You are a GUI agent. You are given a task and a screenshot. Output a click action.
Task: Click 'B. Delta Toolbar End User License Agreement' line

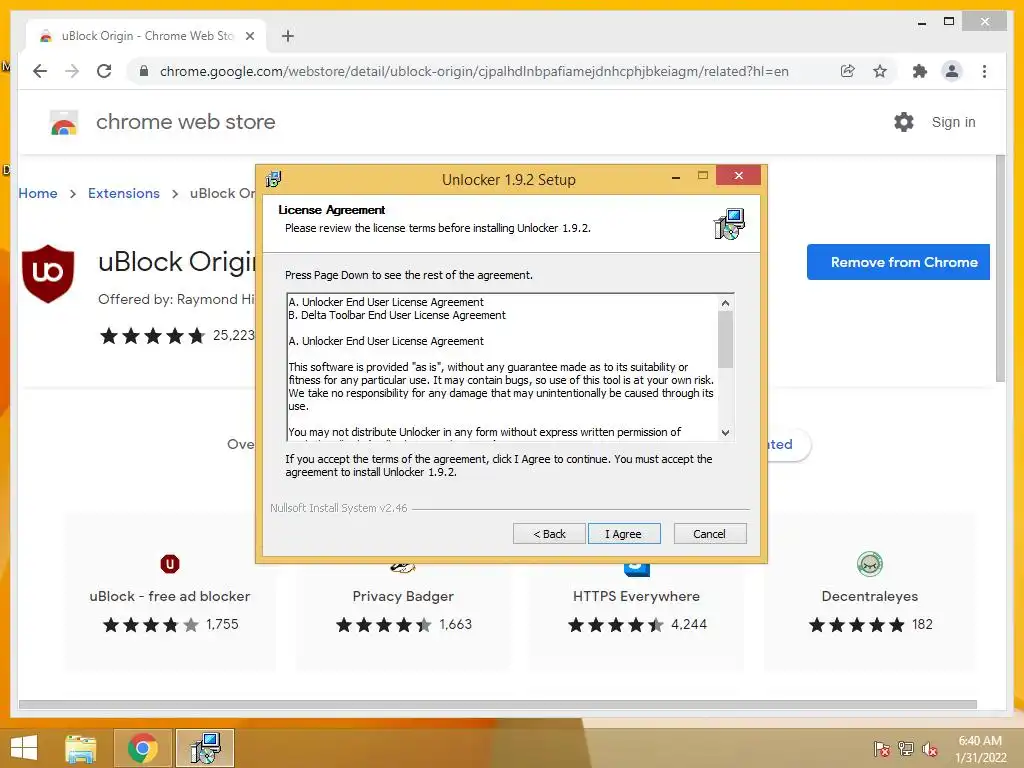tap(397, 315)
